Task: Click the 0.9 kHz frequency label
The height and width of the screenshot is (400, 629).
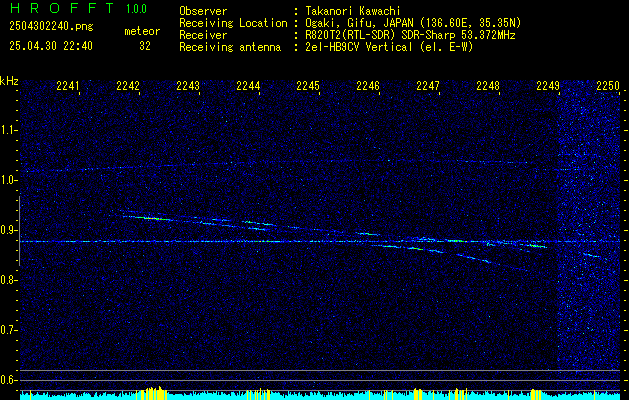Action: pyautogui.click(x=8, y=230)
